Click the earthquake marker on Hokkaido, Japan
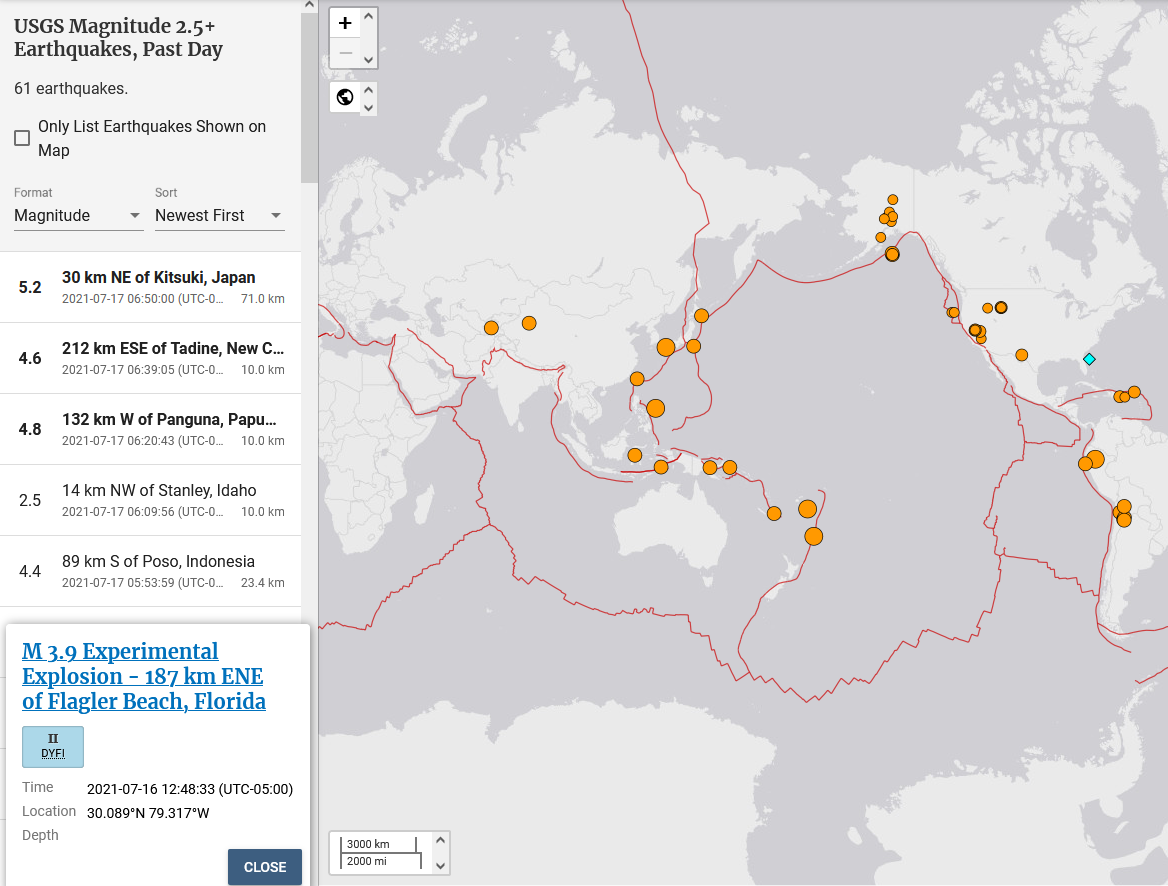 click(x=701, y=316)
